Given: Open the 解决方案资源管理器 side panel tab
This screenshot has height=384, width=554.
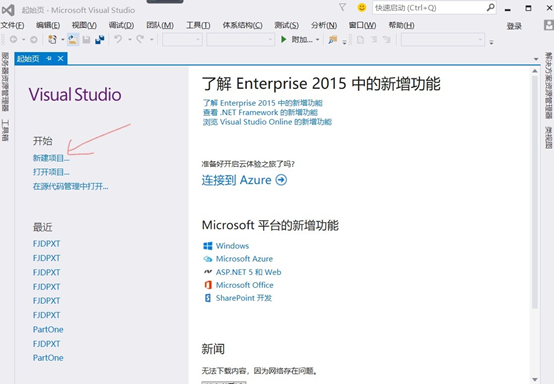Looking at the screenshot, I should [x=548, y=86].
